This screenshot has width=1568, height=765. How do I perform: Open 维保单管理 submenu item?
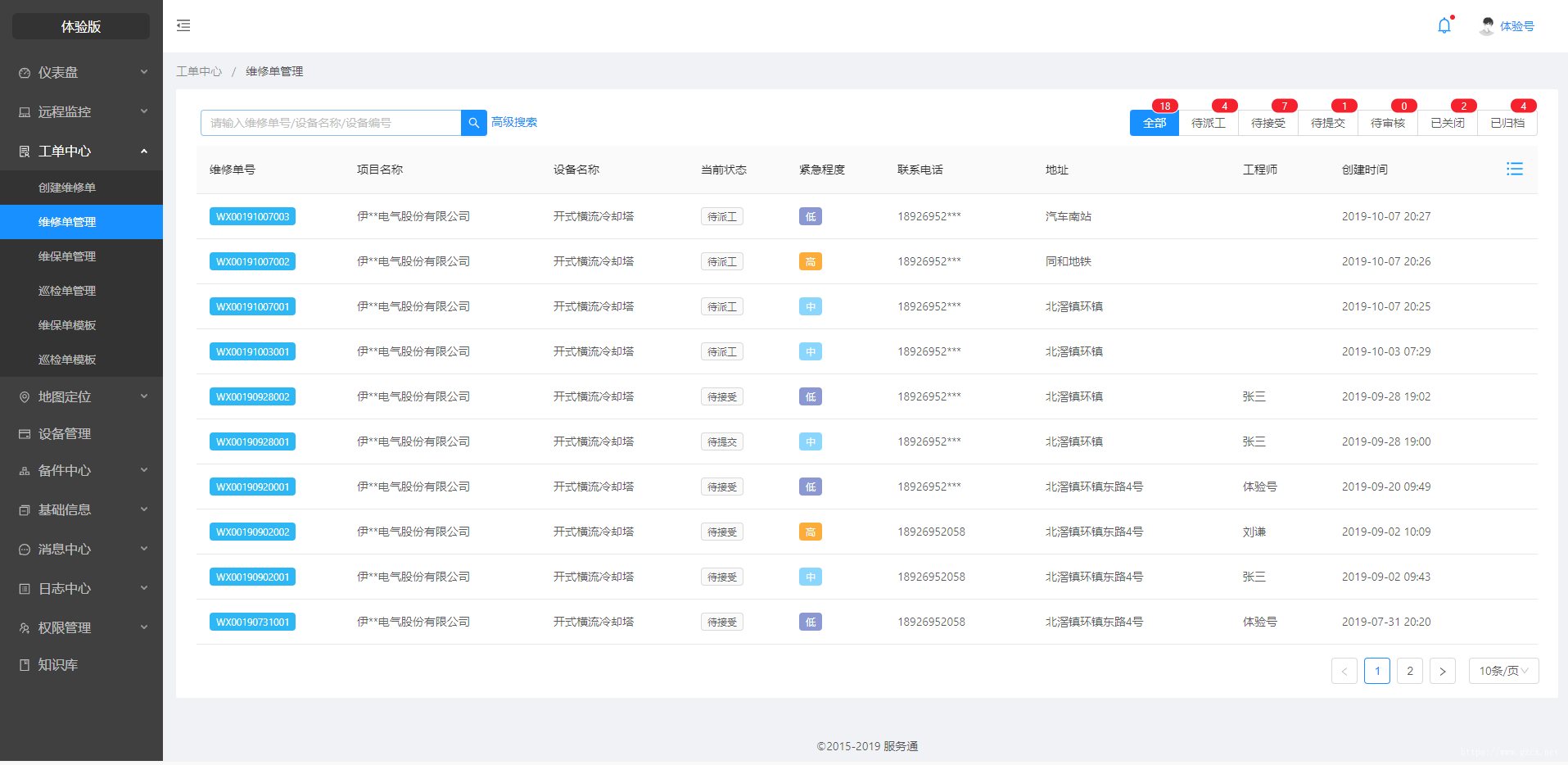point(81,256)
